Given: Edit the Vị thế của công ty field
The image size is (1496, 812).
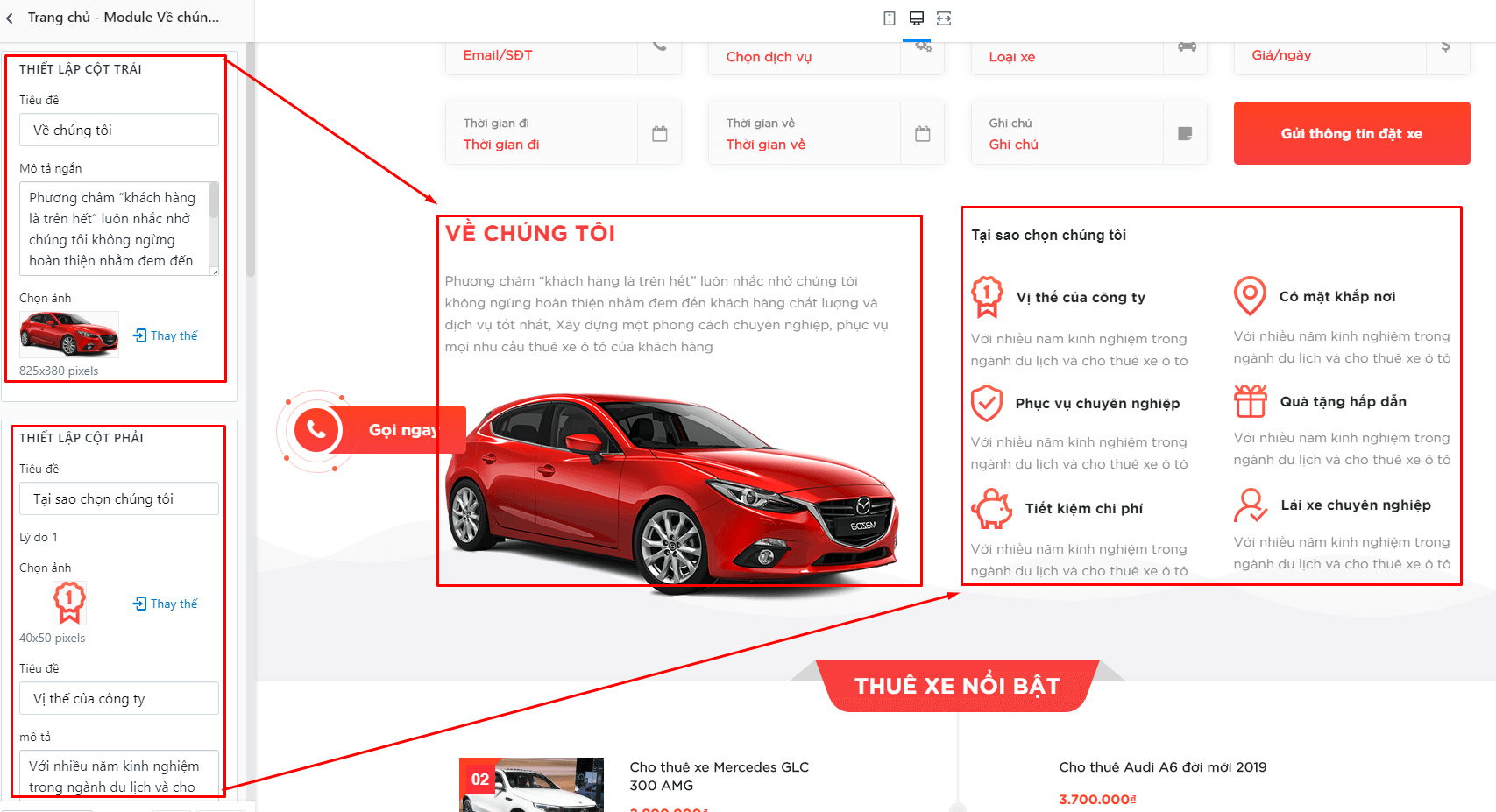Looking at the screenshot, I should point(119,698).
